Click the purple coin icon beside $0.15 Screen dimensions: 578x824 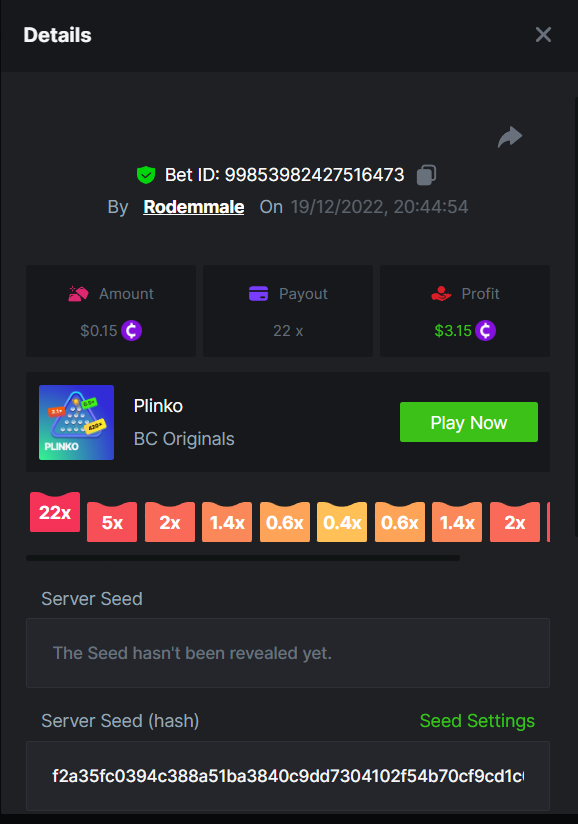[131, 331]
